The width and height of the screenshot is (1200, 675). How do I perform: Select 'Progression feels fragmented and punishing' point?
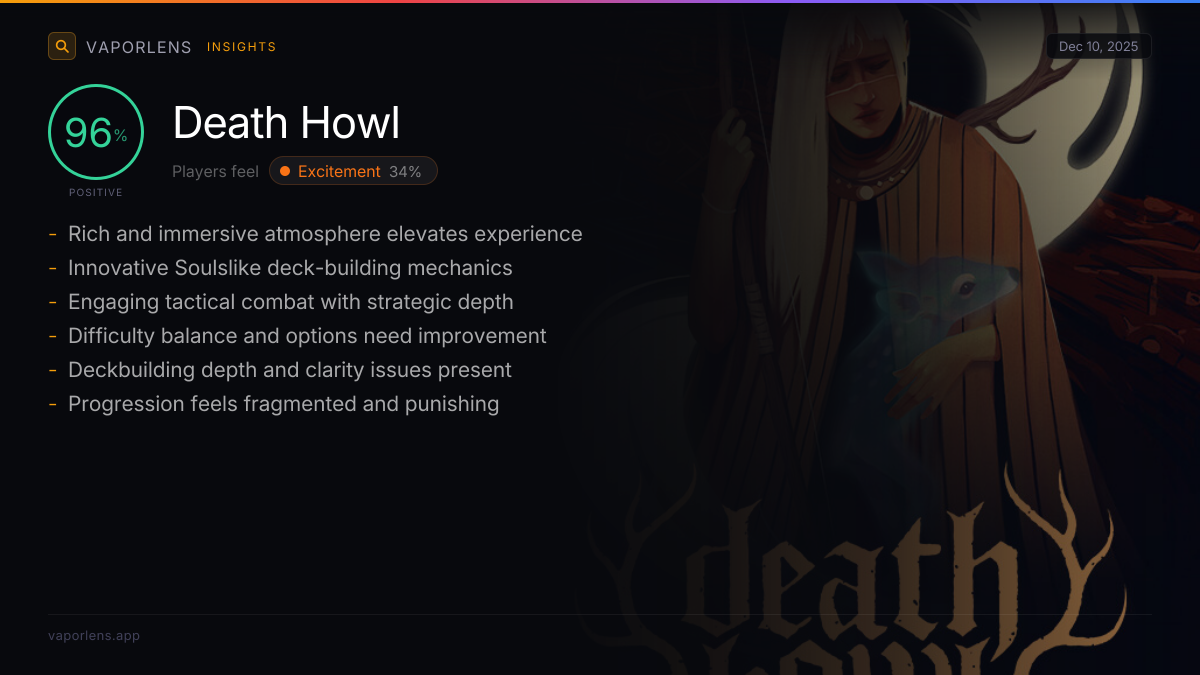pyautogui.click(x=283, y=404)
